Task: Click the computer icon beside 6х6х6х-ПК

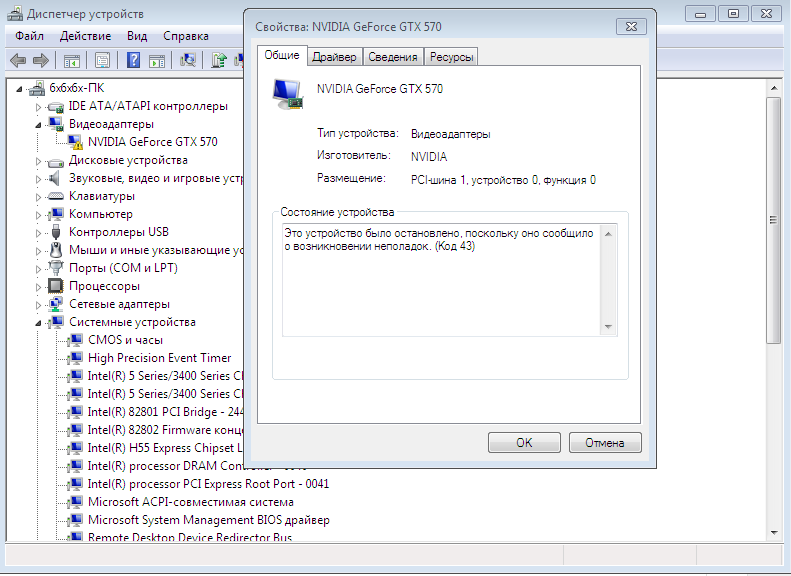Action: pos(37,88)
